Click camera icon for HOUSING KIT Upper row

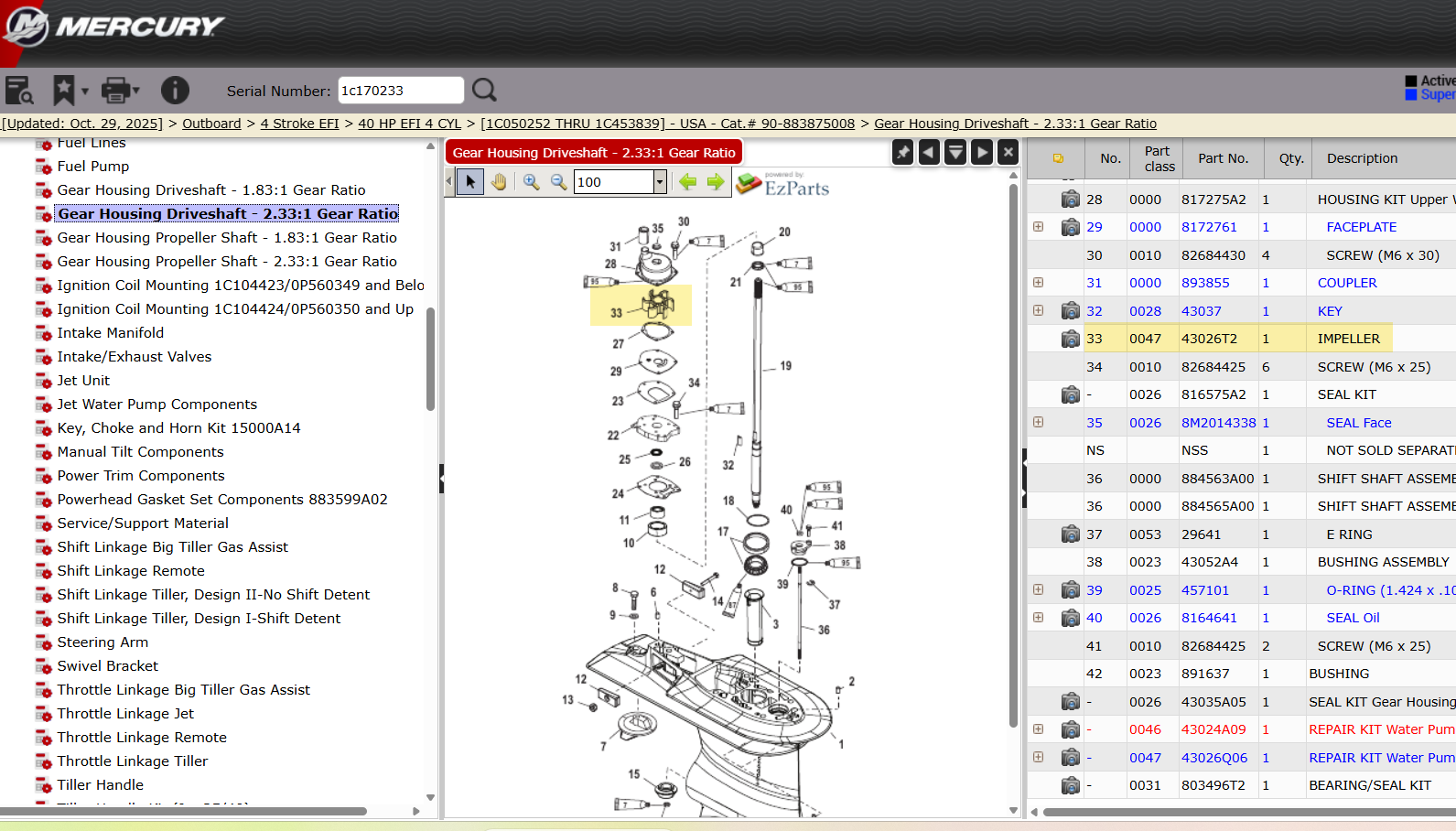pos(1070,199)
